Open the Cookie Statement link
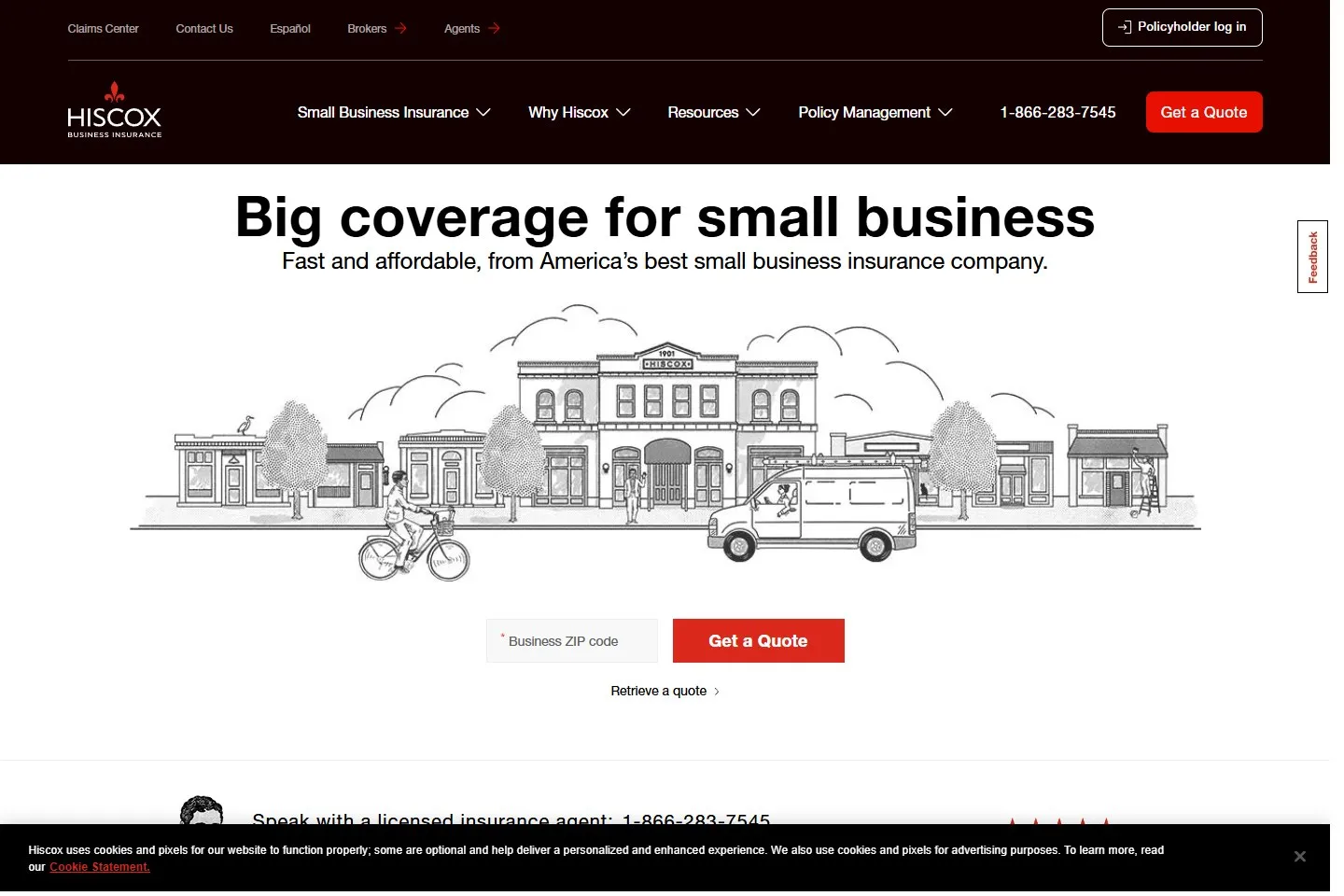 pyautogui.click(x=100, y=867)
